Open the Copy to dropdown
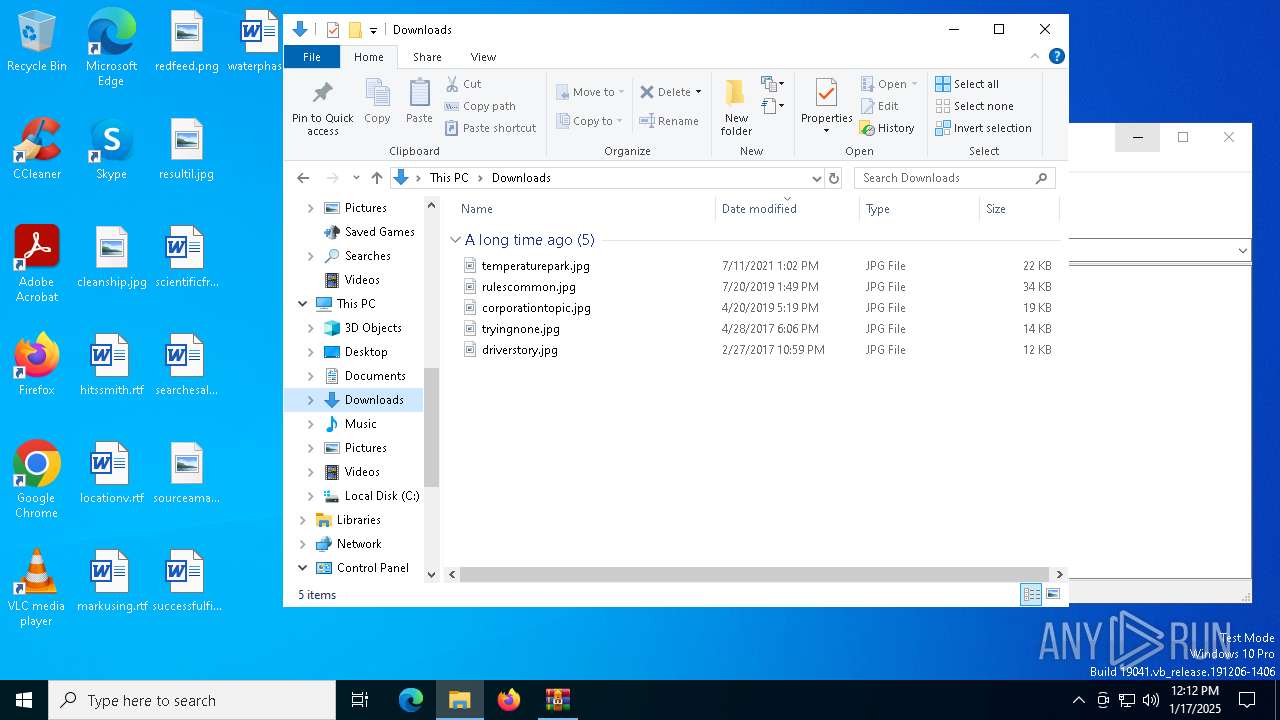This screenshot has height=720, width=1280. tap(589, 121)
